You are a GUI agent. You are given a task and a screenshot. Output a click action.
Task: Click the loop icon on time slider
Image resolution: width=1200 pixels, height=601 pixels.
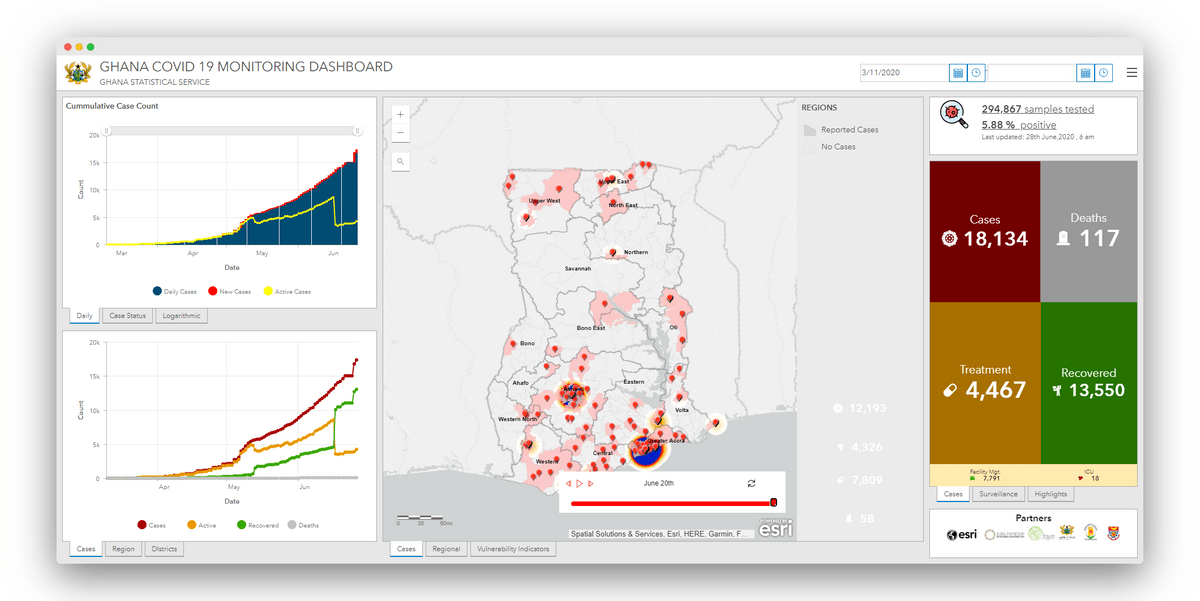(x=751, y=483)
